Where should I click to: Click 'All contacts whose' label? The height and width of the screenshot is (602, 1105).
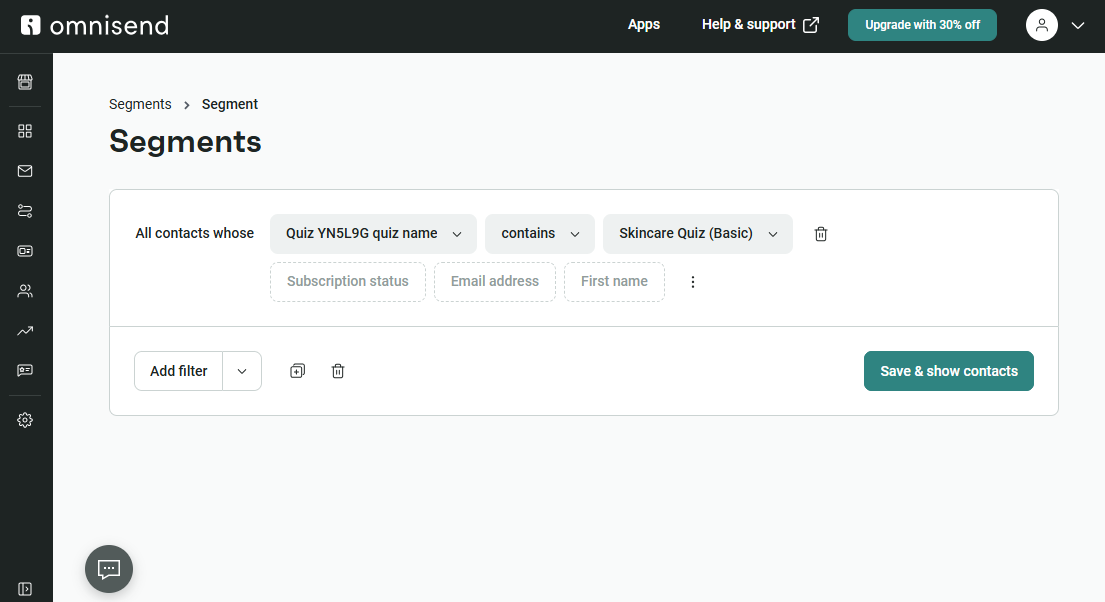[x=195, y=233]
